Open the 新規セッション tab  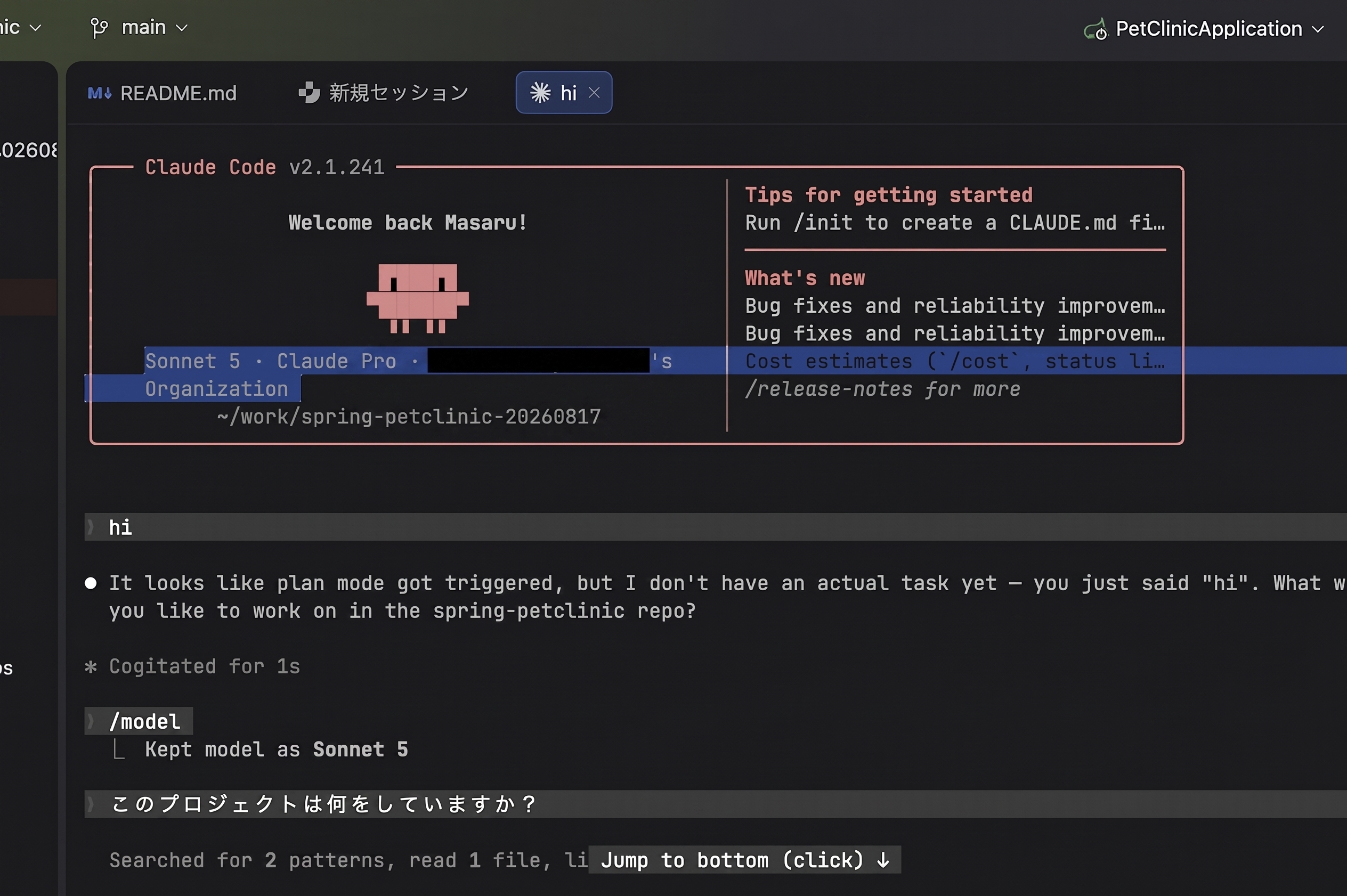[384, 93]
